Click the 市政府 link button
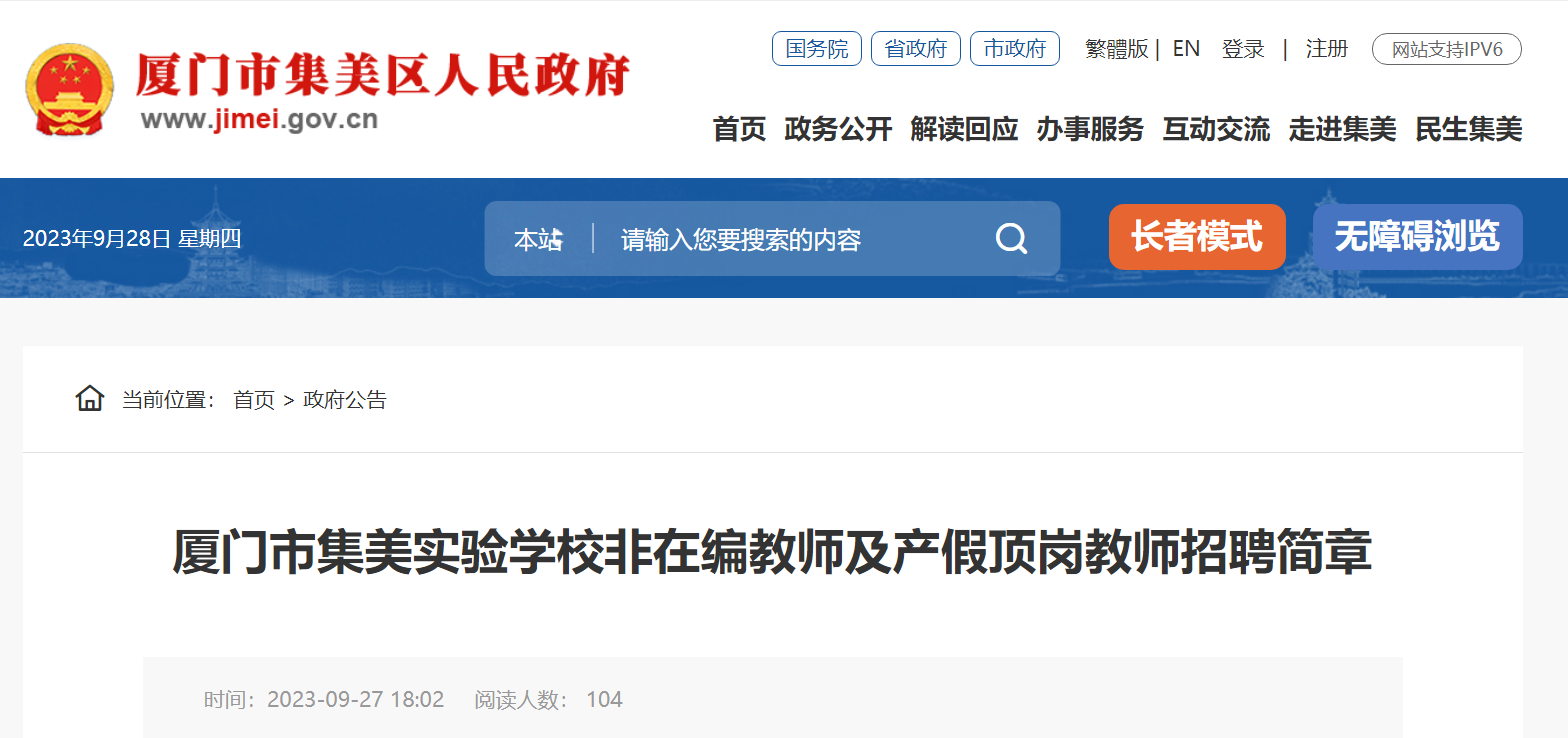 1015,49
